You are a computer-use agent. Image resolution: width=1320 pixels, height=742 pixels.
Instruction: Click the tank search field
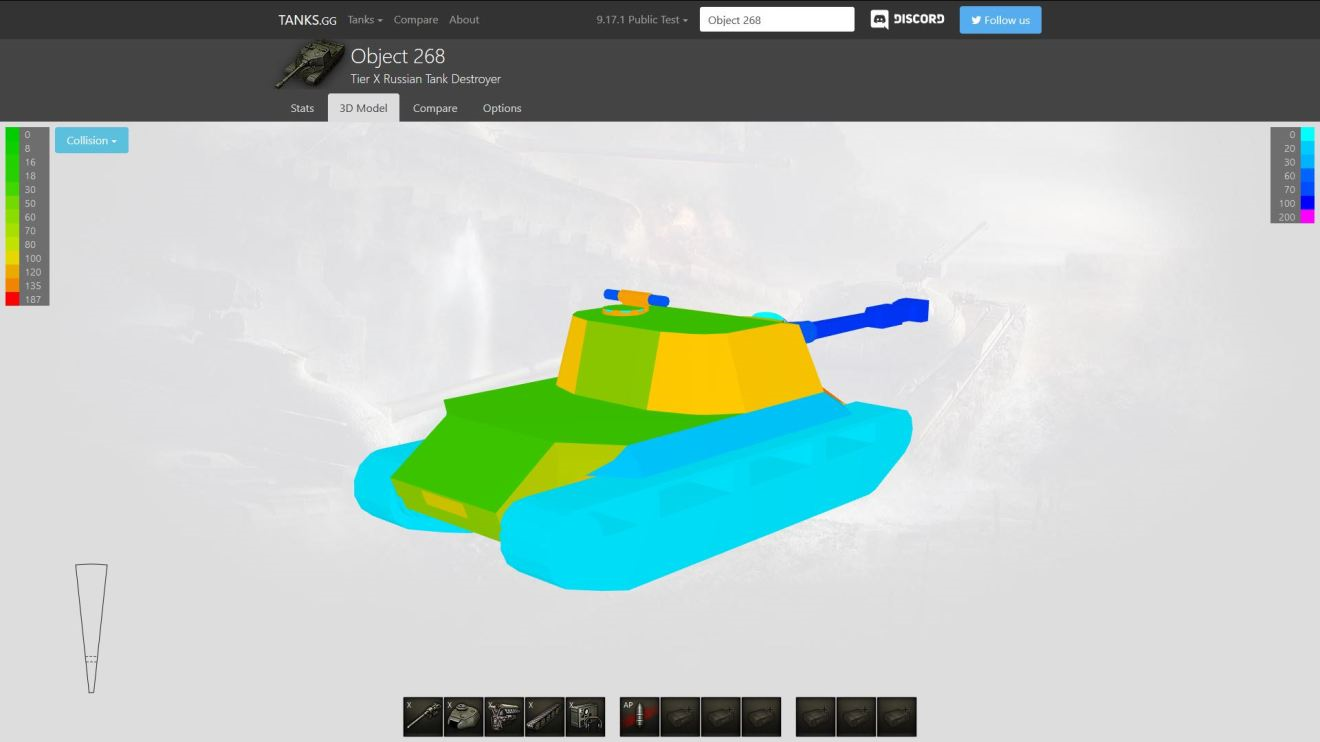(x=776, y=20)
